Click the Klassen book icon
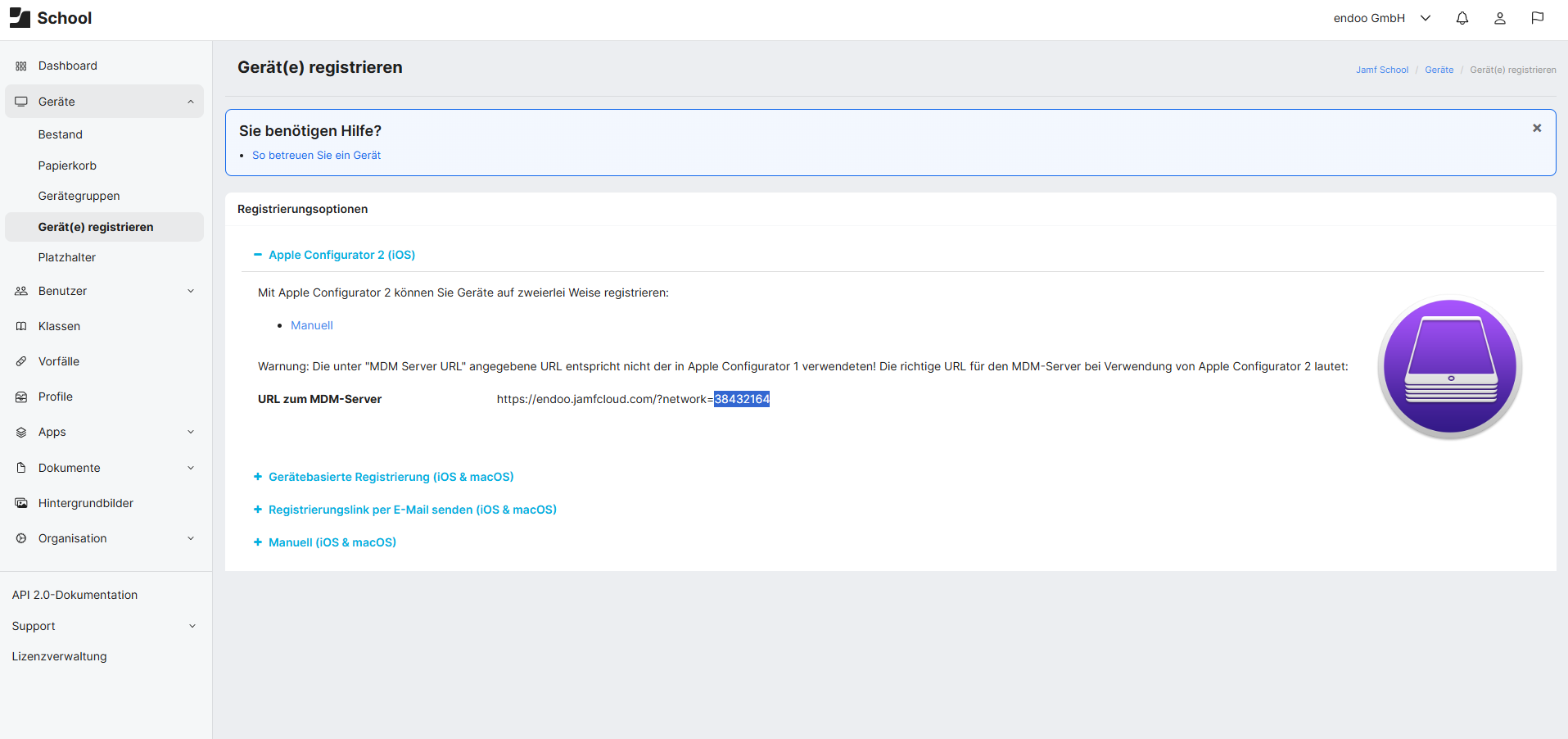 tap(21, 326)
